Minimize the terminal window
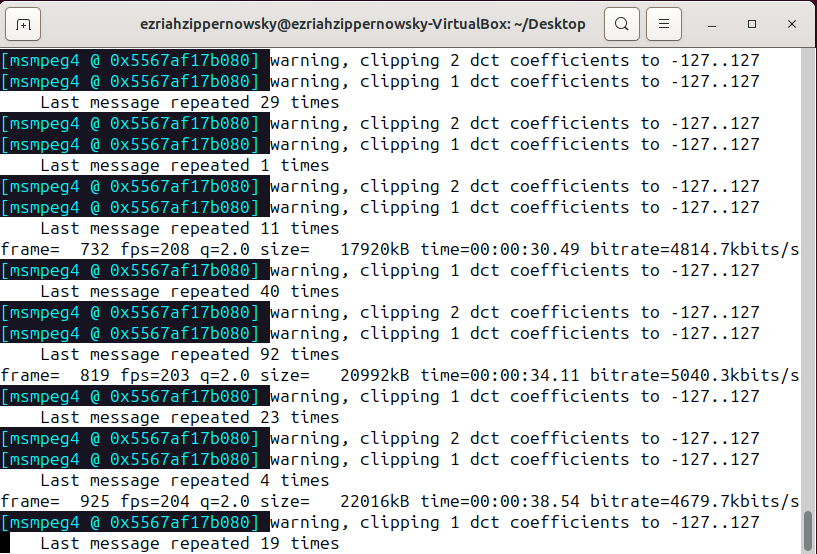 pos(712,24)
